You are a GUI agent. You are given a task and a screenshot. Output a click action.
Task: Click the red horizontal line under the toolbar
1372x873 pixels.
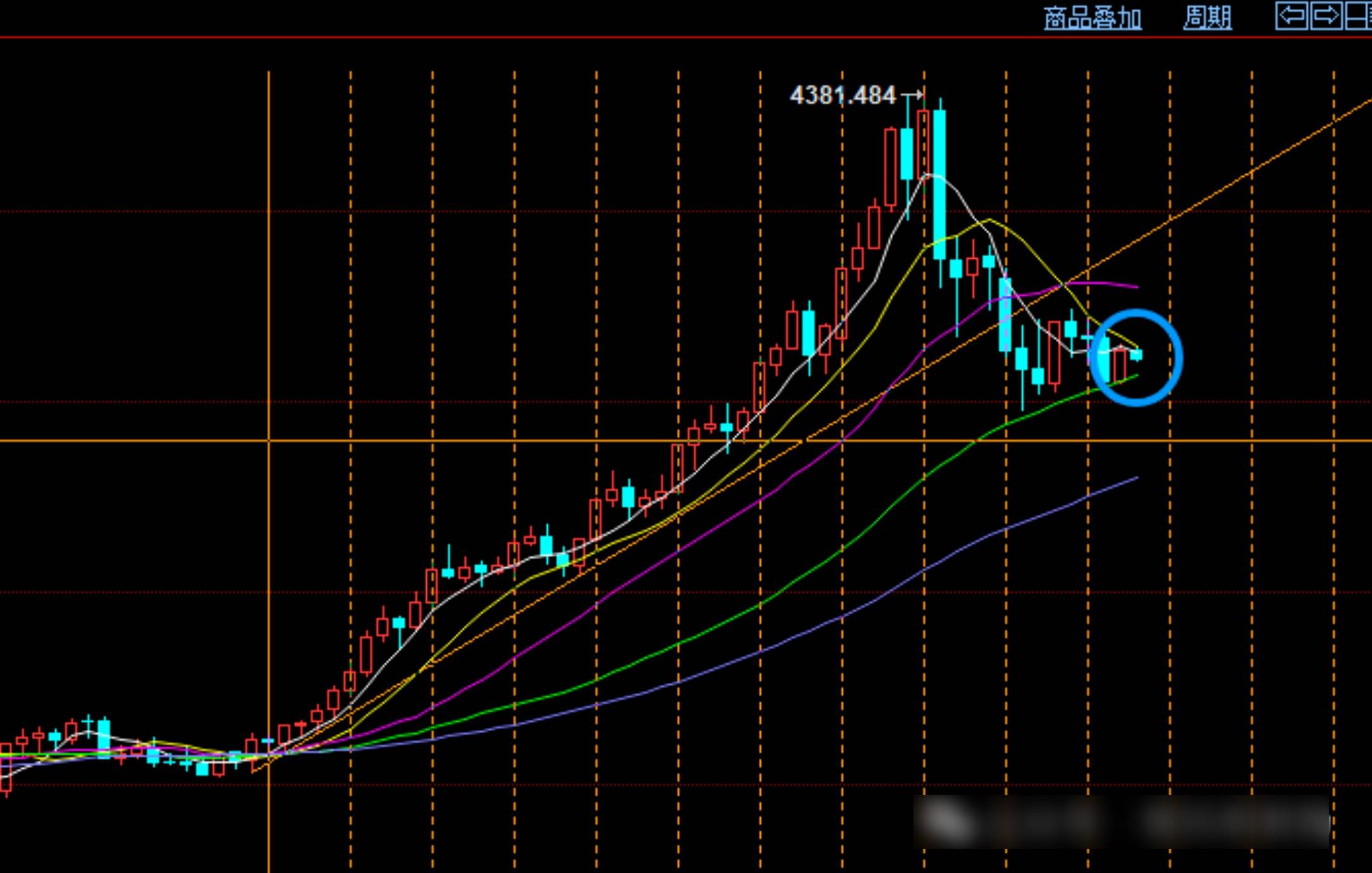509,38
